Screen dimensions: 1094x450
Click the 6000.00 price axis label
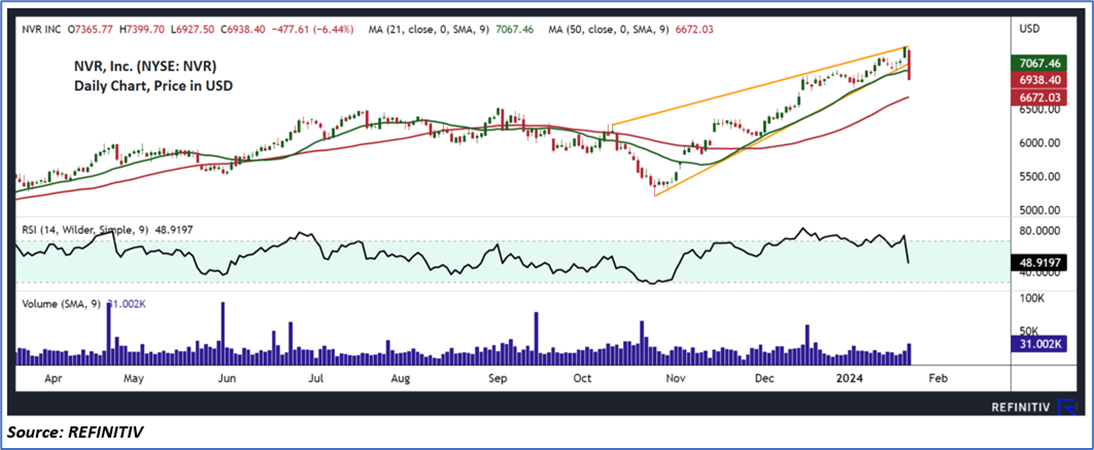click(1042, 143)
